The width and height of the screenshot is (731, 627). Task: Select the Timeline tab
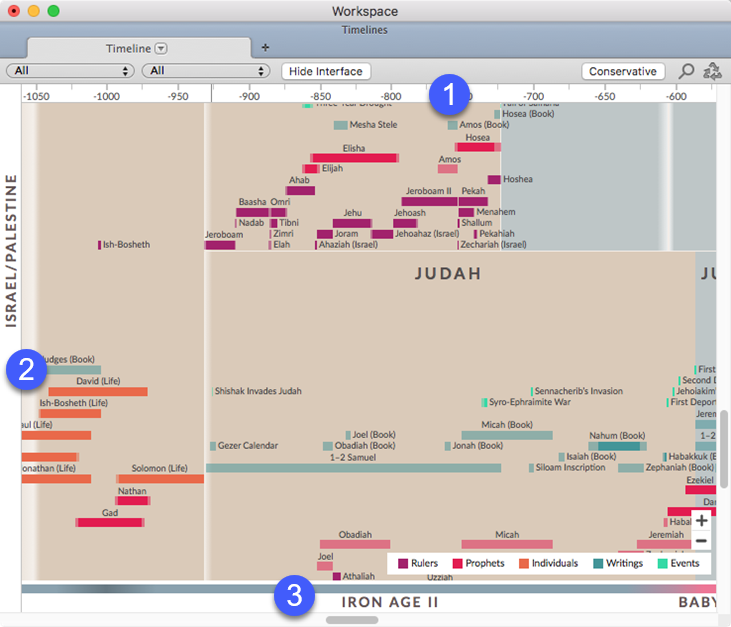tap(128, 48)
